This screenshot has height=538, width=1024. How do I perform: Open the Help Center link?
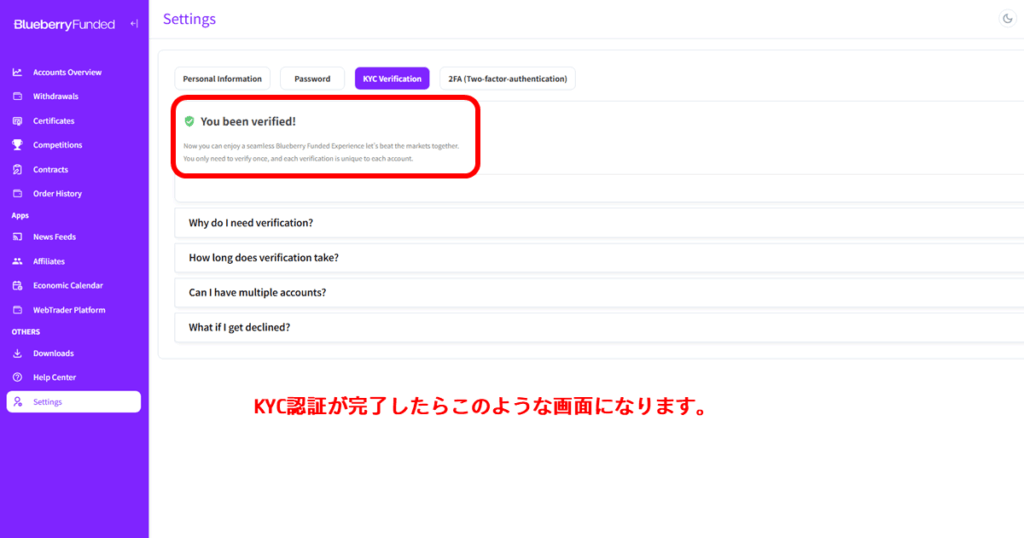tap(54, 377)
